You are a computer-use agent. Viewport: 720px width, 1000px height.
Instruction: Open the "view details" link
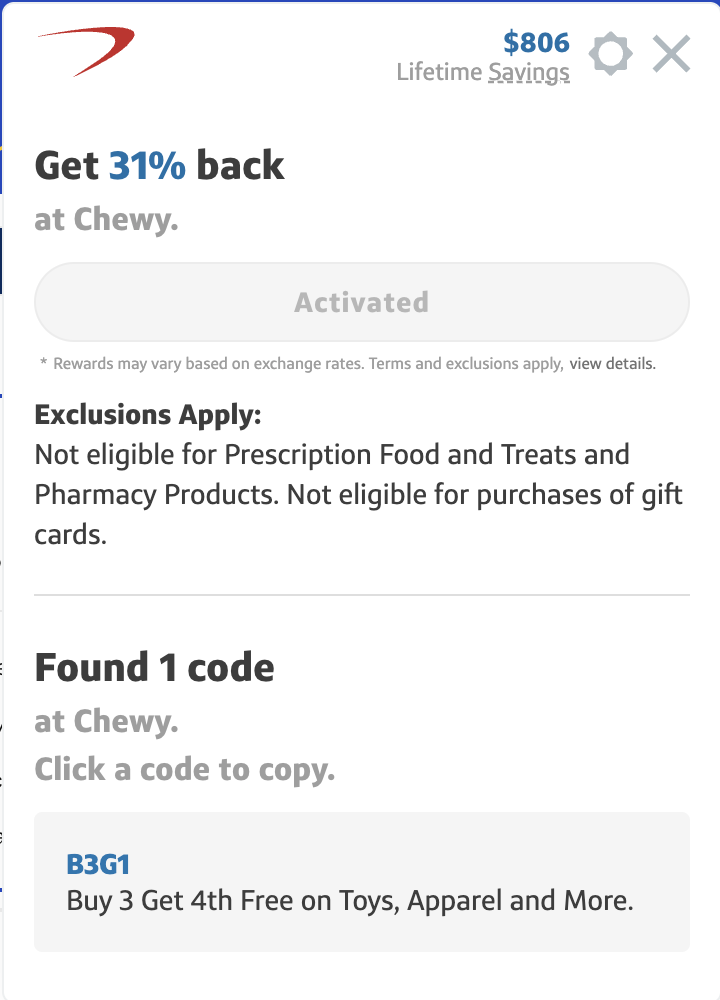[612, 364]
